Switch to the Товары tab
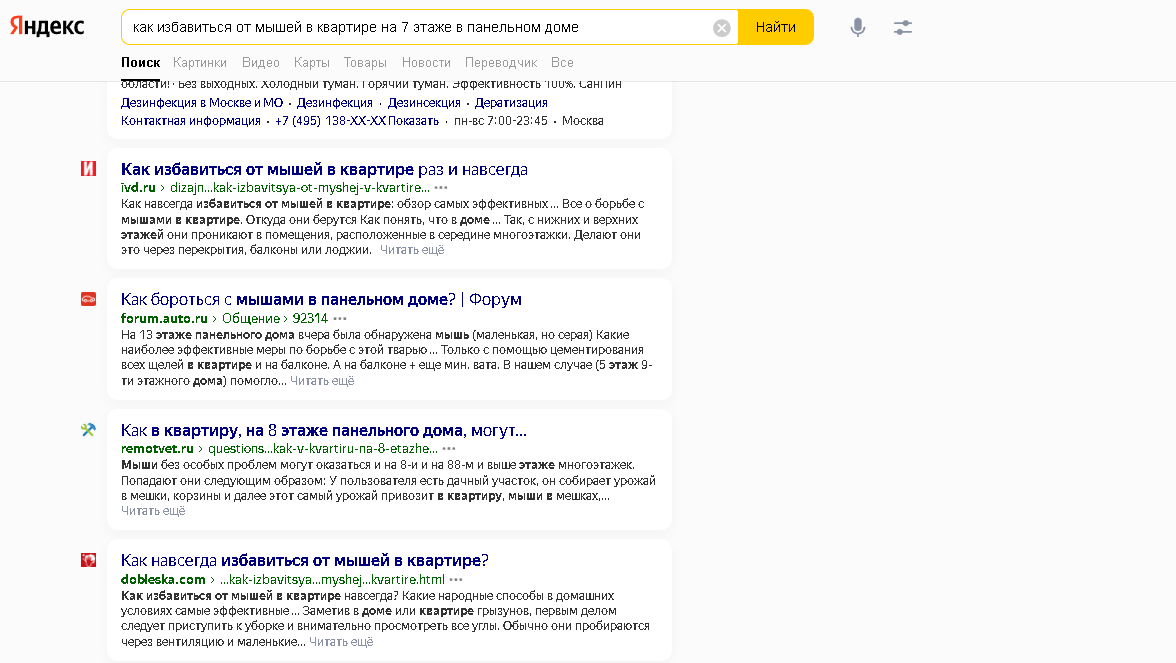 (x=364, y=62)
